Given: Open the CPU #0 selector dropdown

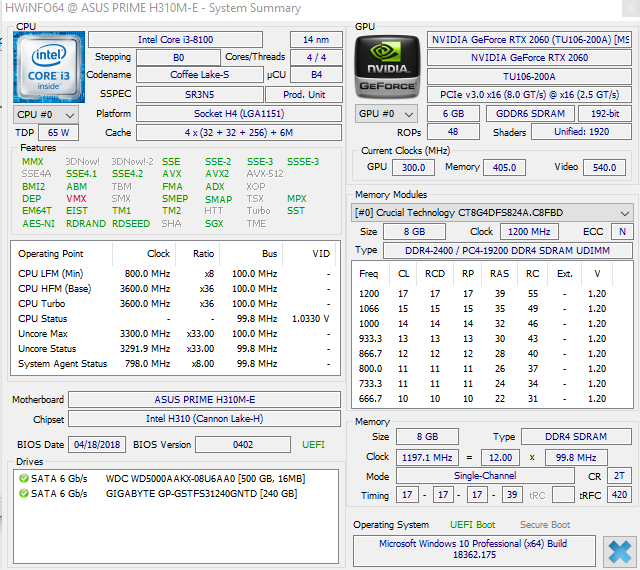Looking at the screenshot, I should click(x=46, y=115).
